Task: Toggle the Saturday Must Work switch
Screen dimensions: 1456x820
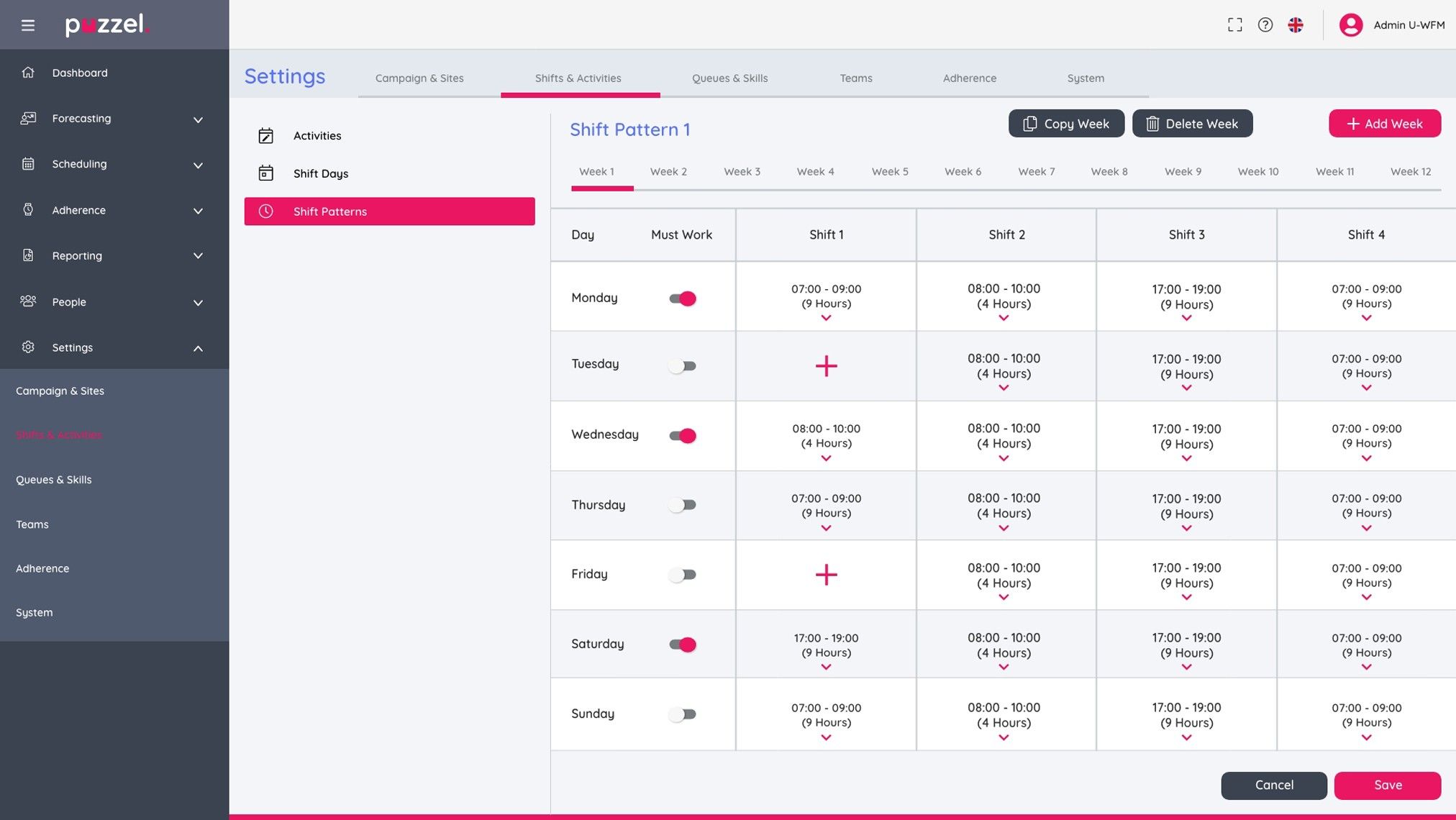Action: click(683, 644)
